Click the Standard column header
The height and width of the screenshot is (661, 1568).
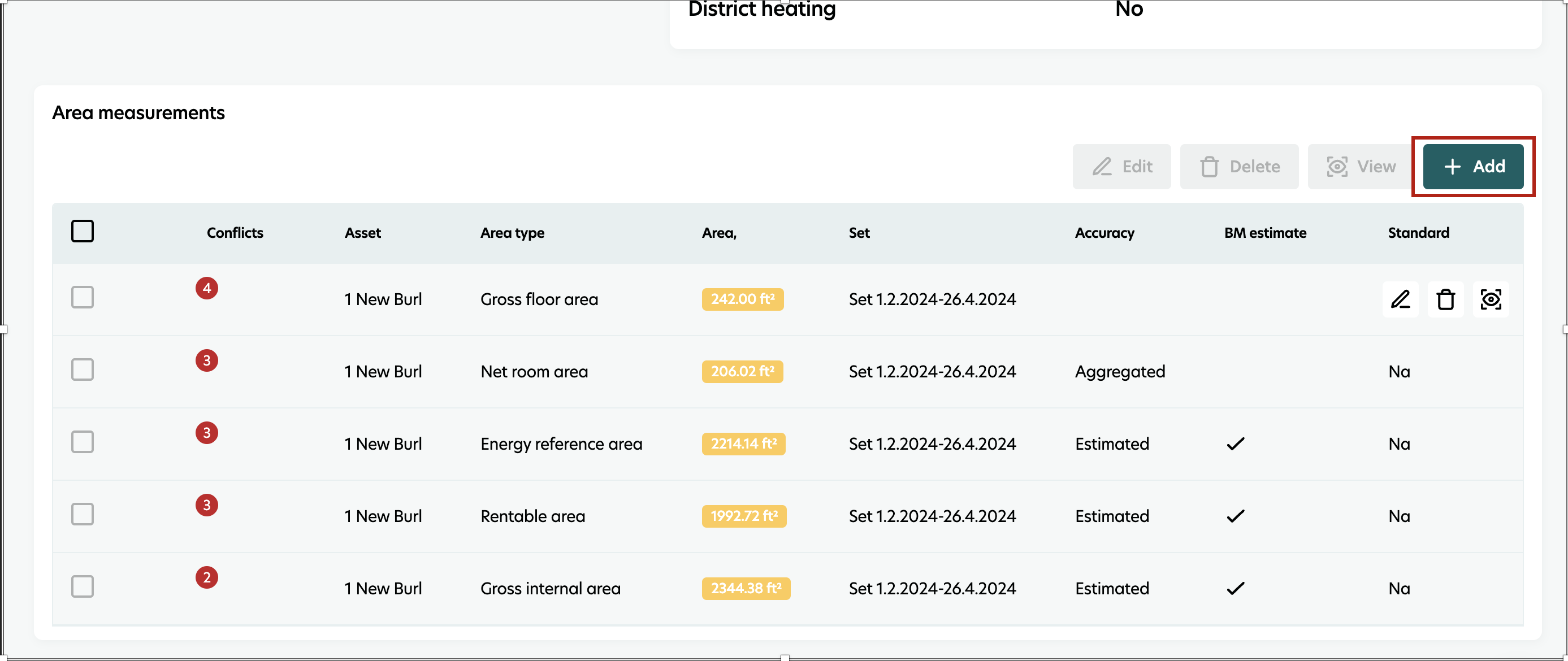click(x=1418, y=233)
